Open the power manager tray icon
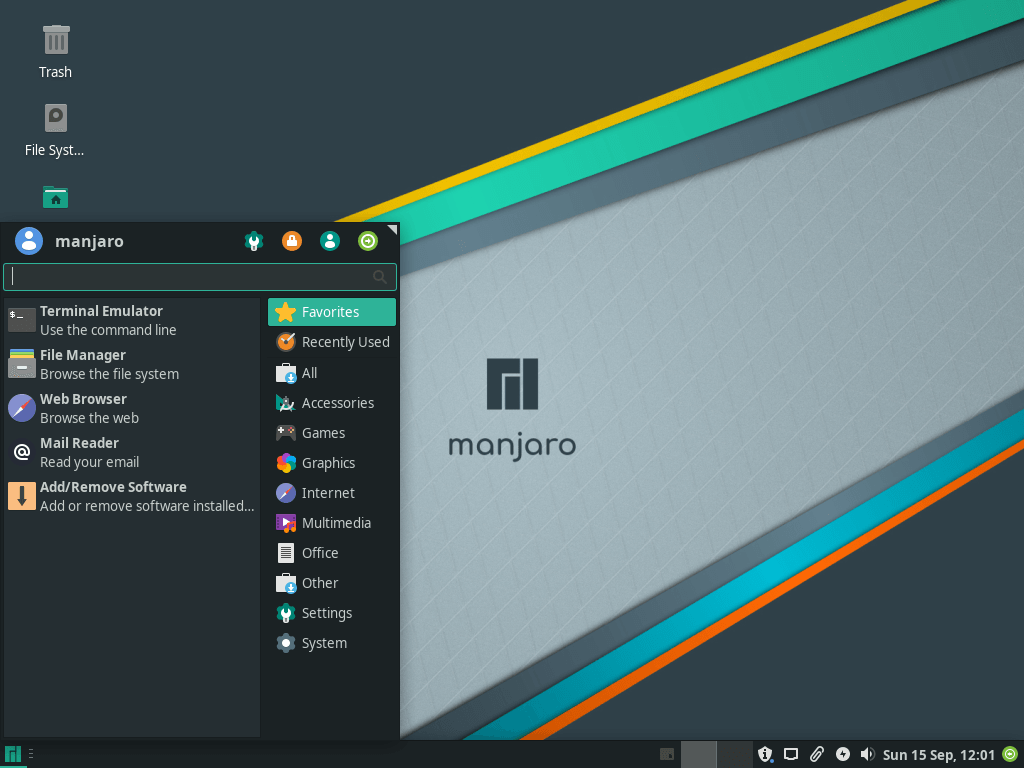 (843, 754)
